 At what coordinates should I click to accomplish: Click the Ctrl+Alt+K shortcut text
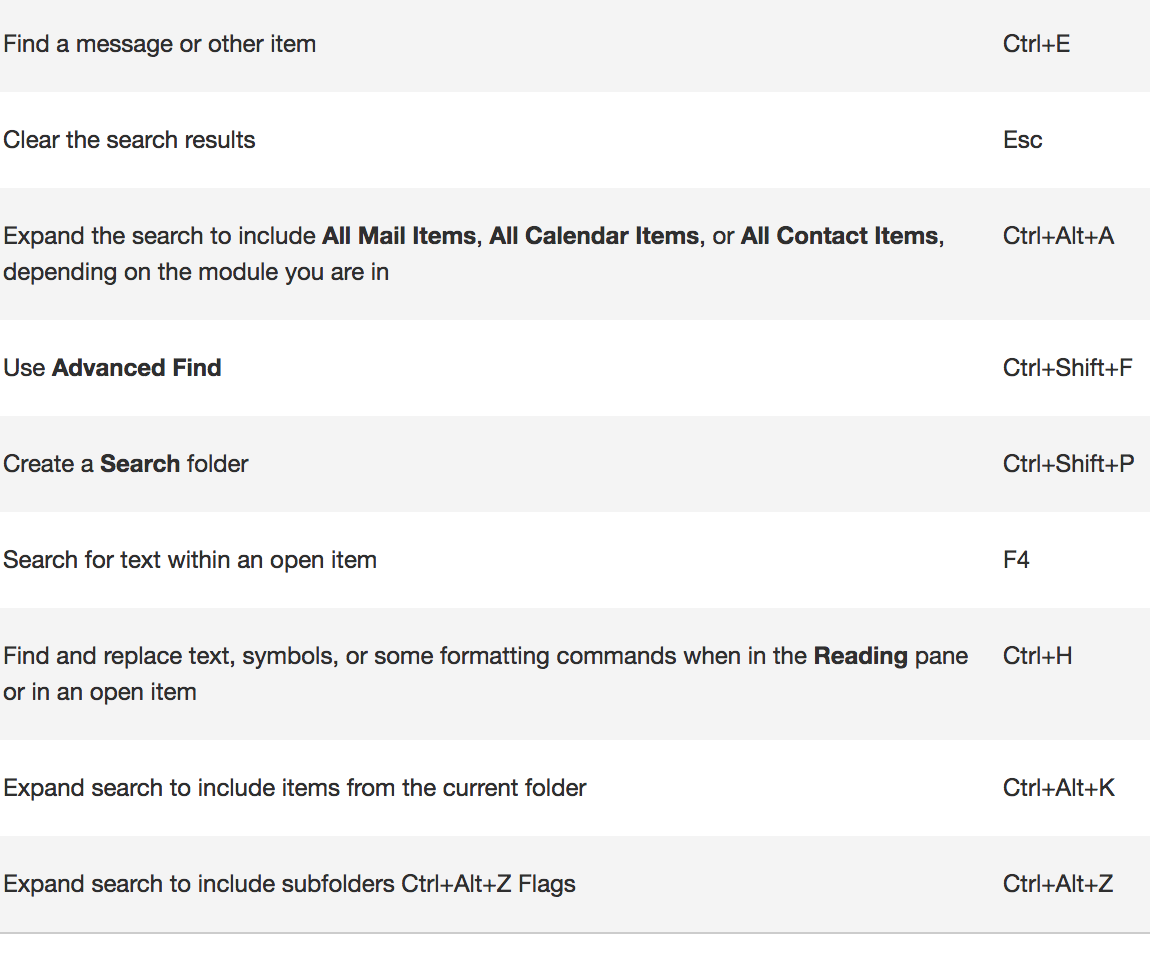click(x=1058, y=788)
